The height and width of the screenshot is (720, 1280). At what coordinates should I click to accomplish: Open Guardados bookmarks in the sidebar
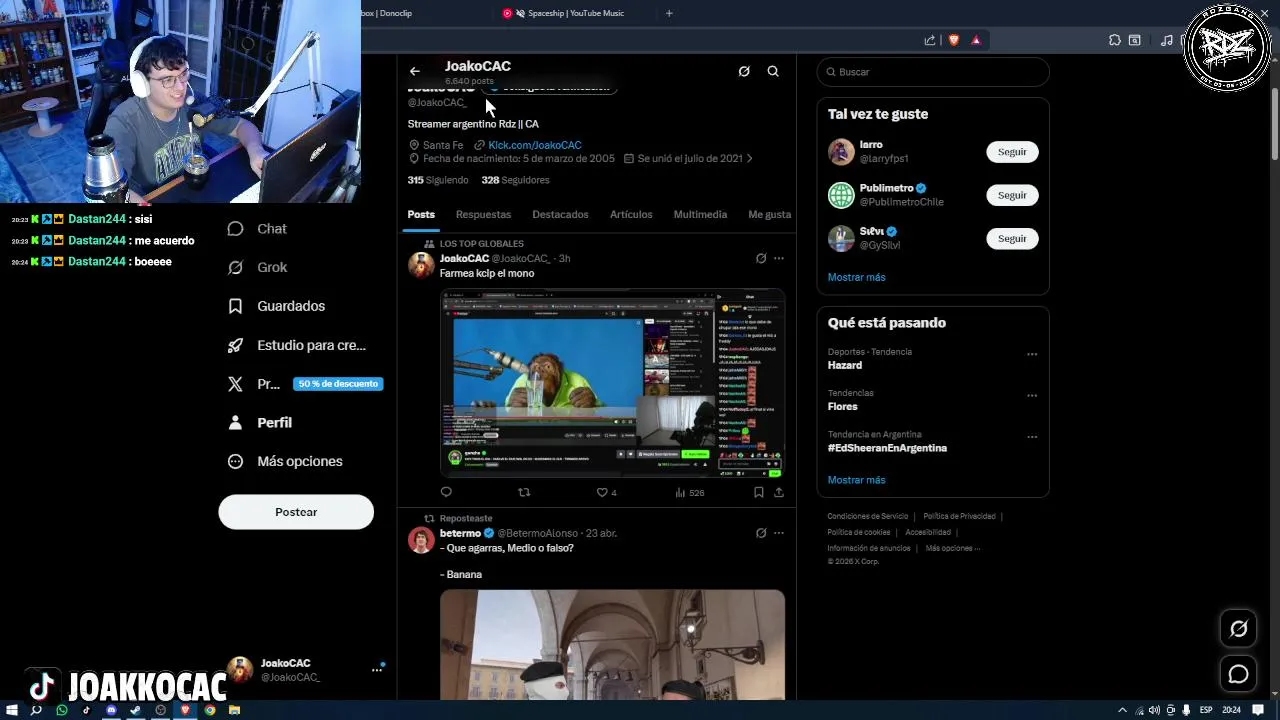276,306
